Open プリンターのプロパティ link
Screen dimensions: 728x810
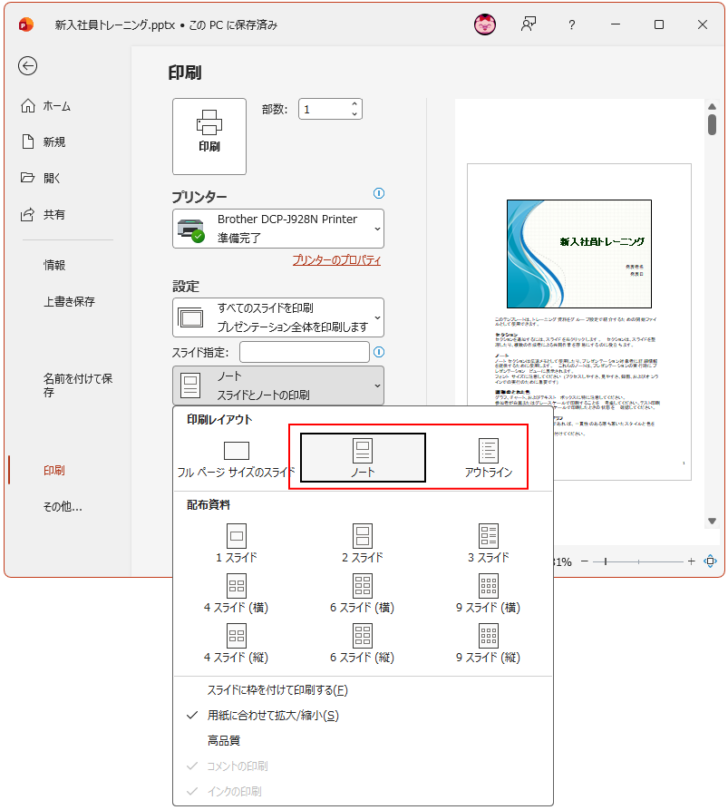pyautogui.click(x=336, y=260)
